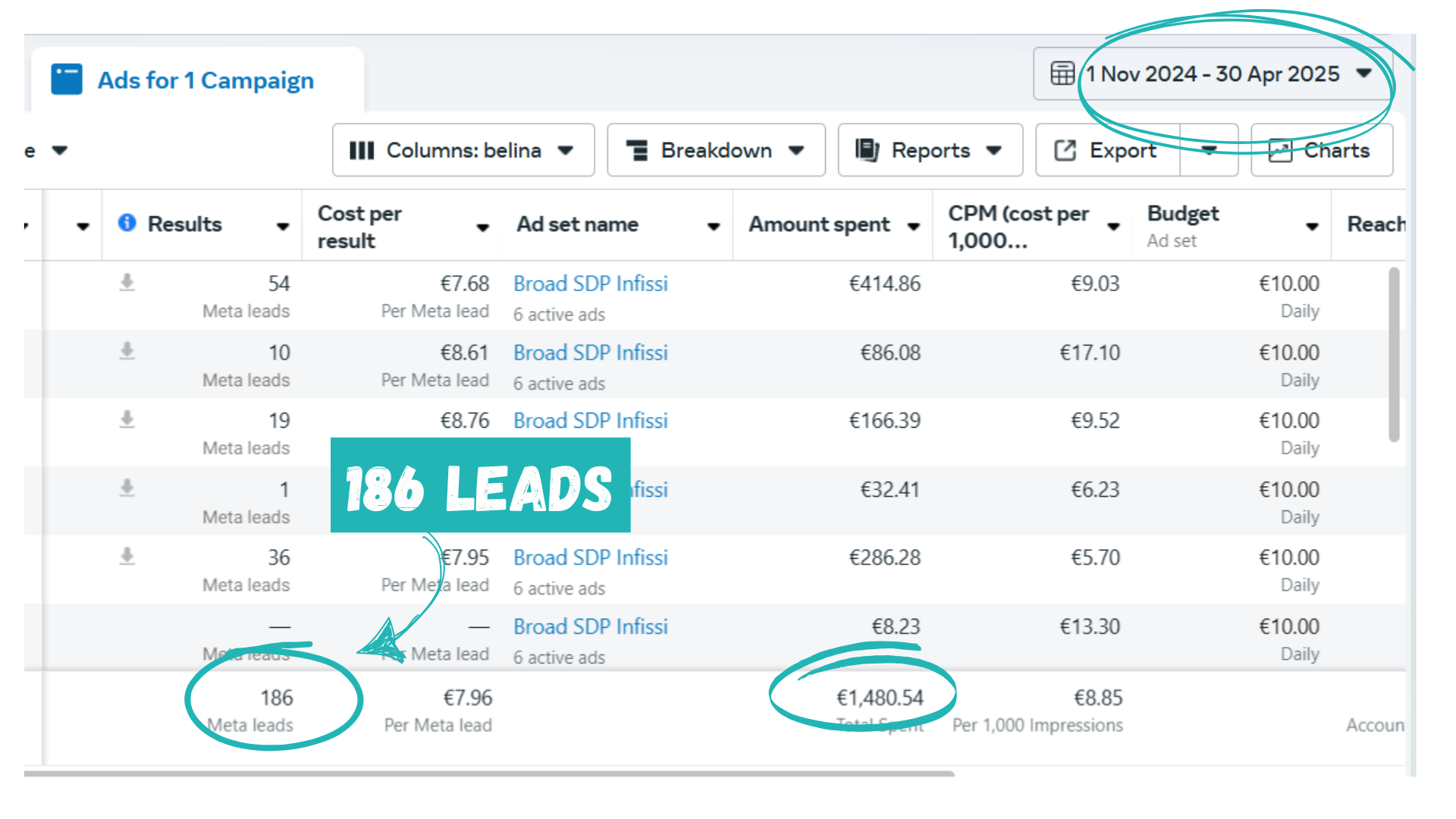Open the Charts view

1321,150
